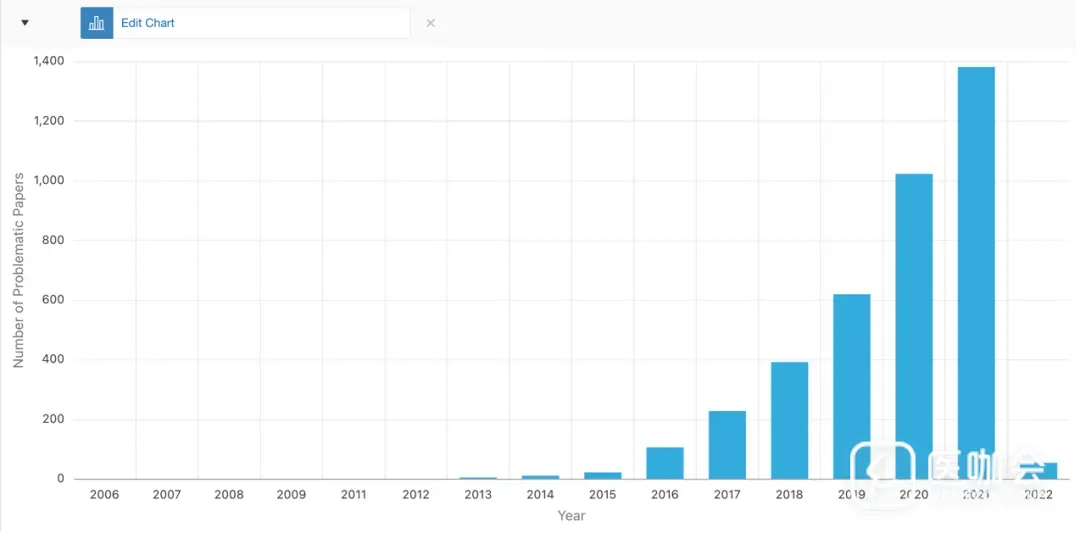
Task: Click the 1,400 y-axis tick label
Action: 48,61
